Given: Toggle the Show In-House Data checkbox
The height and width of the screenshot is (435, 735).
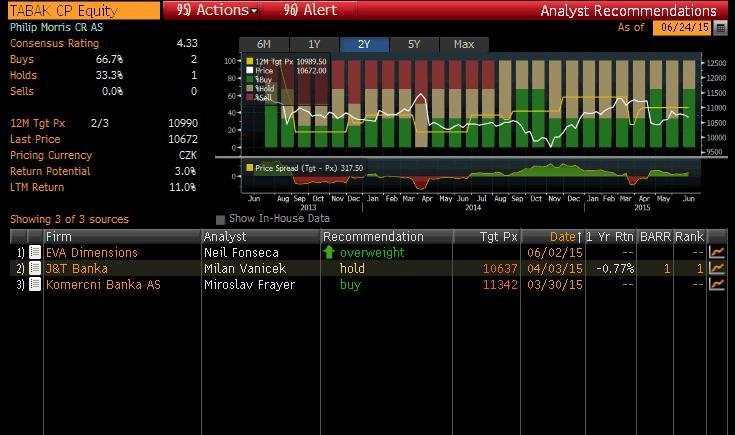Looking at the screenshot, I should (x=220, y=219).
